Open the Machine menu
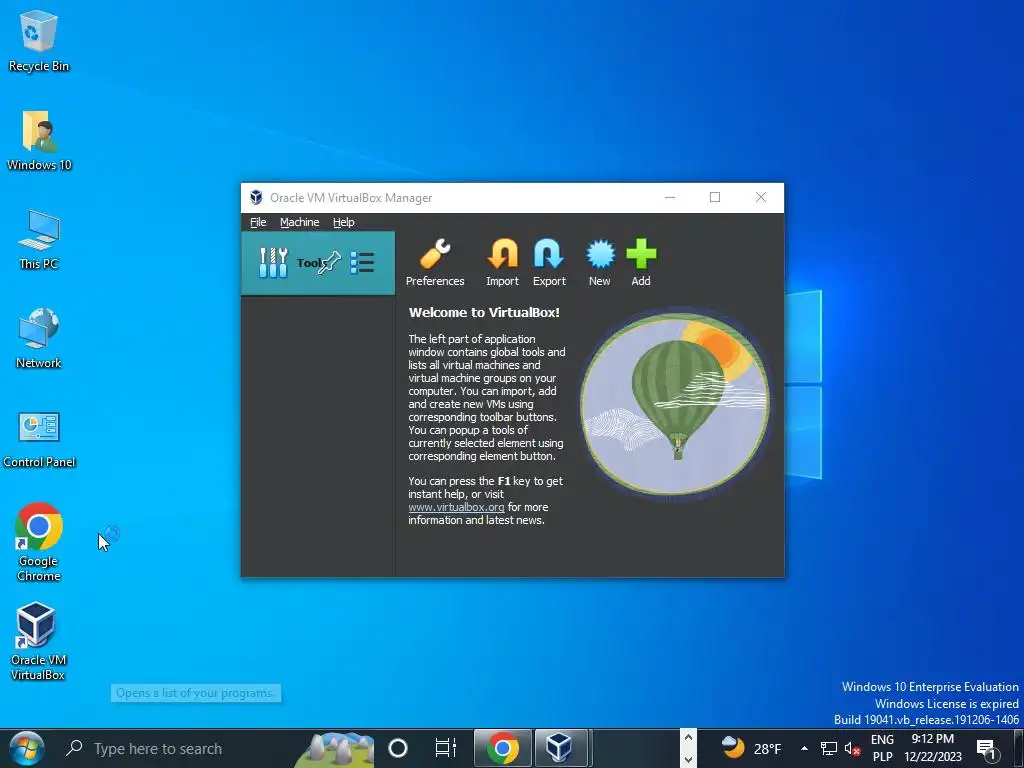 [x=300, y=222]
